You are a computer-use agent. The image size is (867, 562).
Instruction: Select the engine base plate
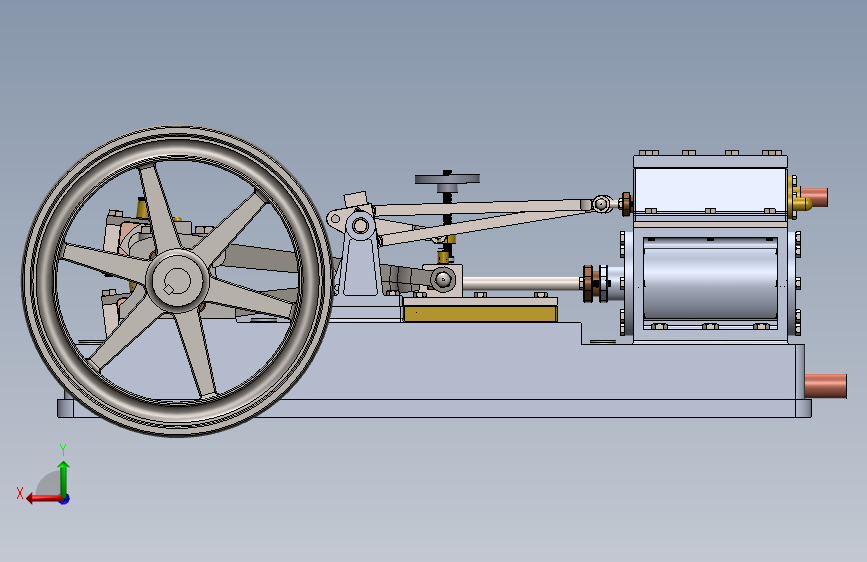434,408
